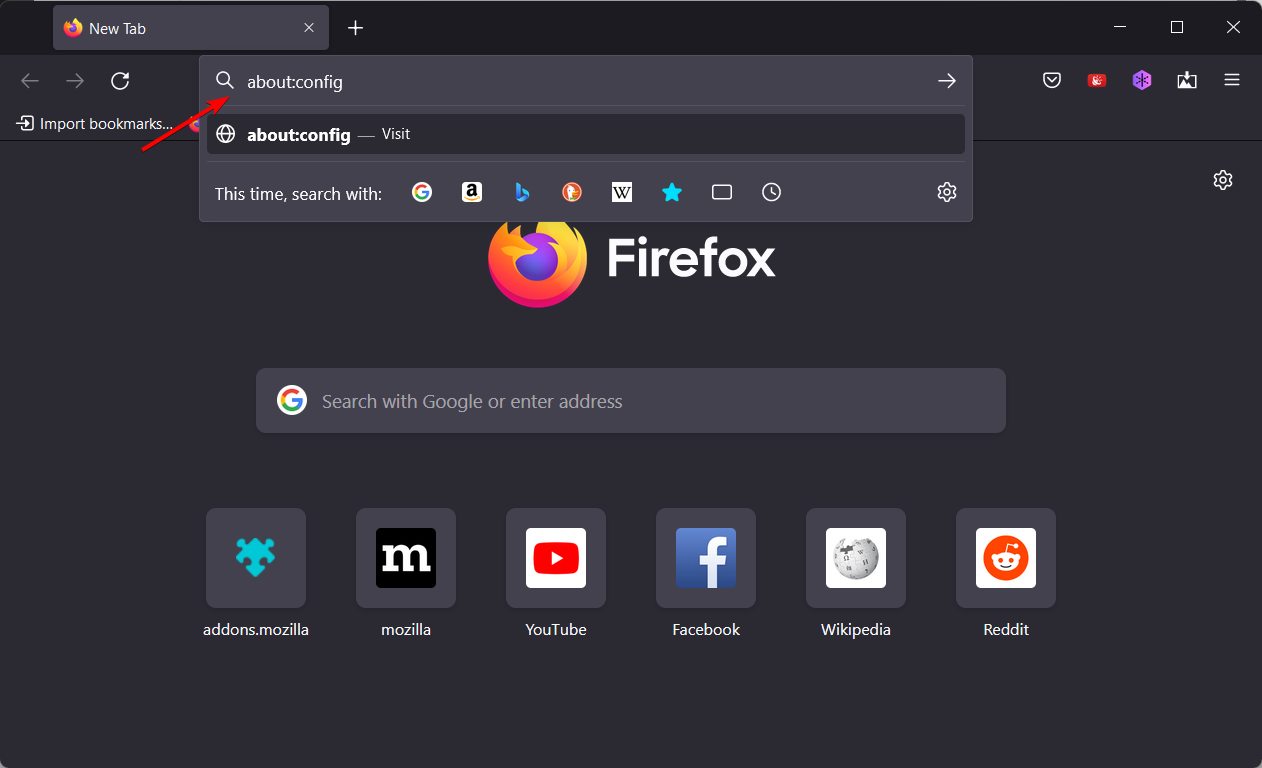1262x768 pixels.
Task: Select the New Tab tab
Action: (x=190, y=28)
